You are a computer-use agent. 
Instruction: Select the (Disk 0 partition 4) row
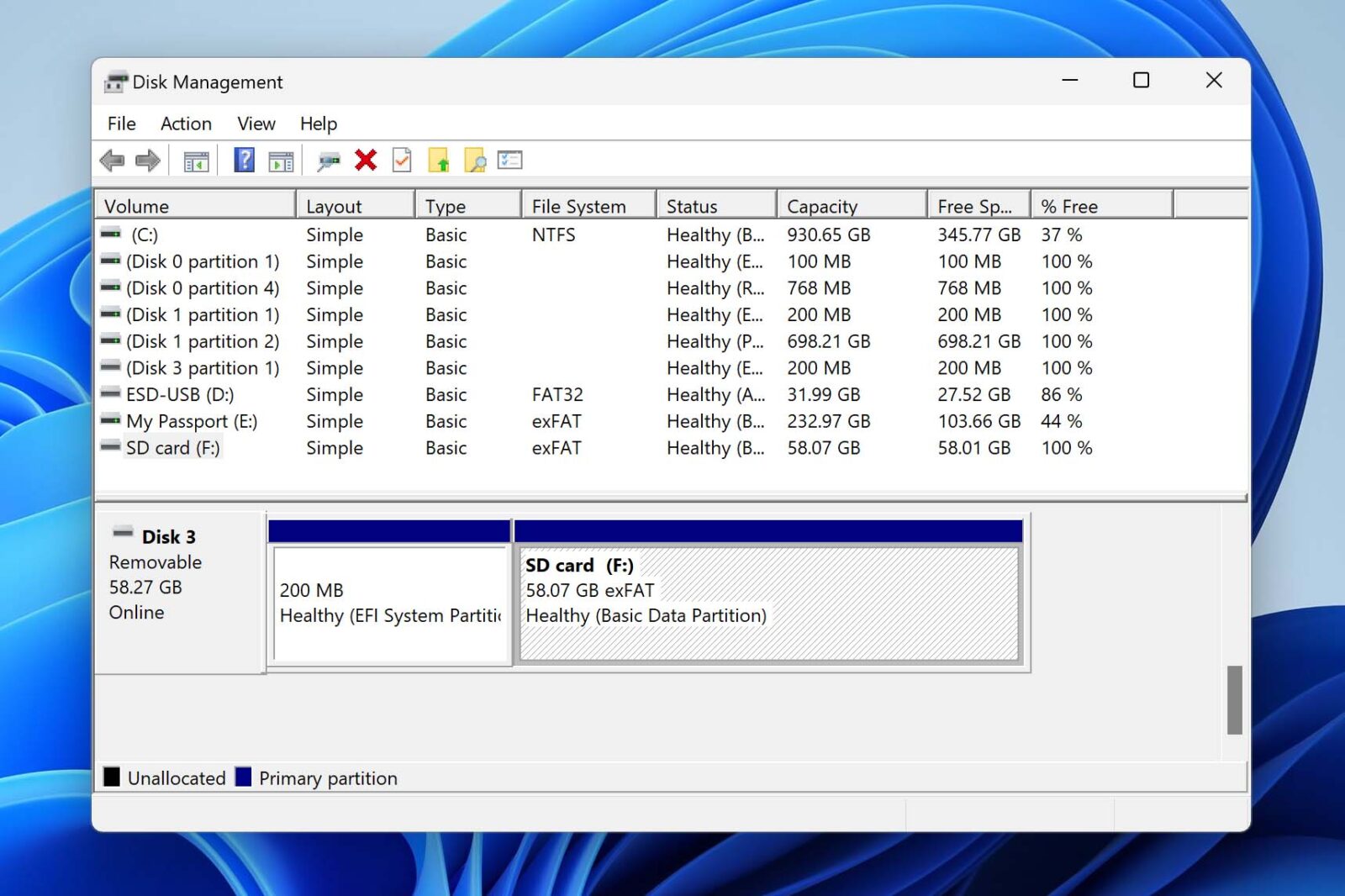tap(671, 288)
